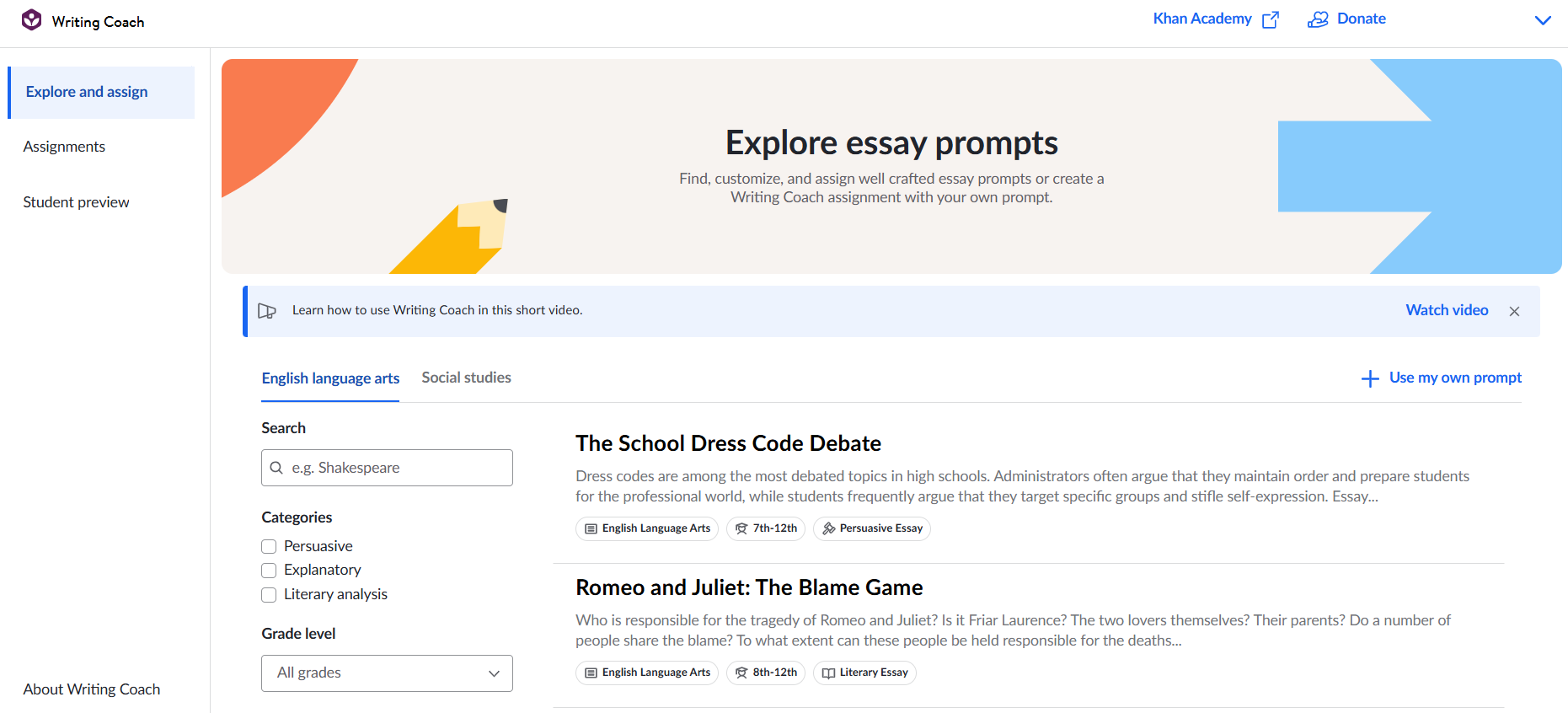
Task: Click the plus icon beside Use my own prompt
Action: tap(1369, 378)
